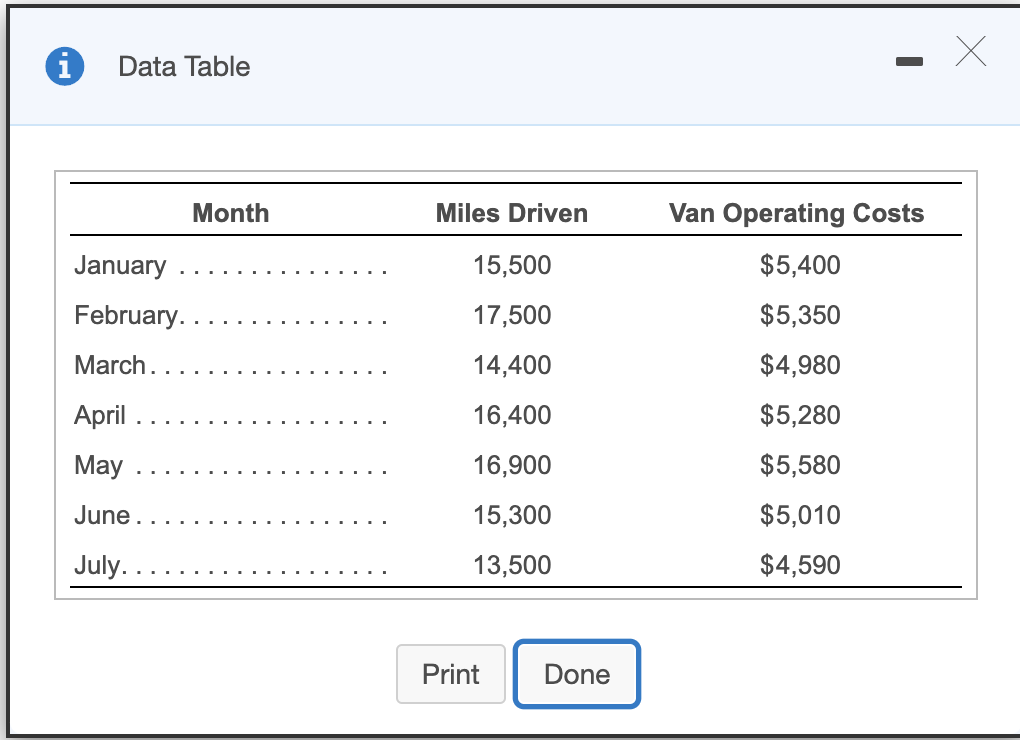1020x740 pixels.
Task: Click the Miles Driven column header
Action: click(x=511, y=213)
